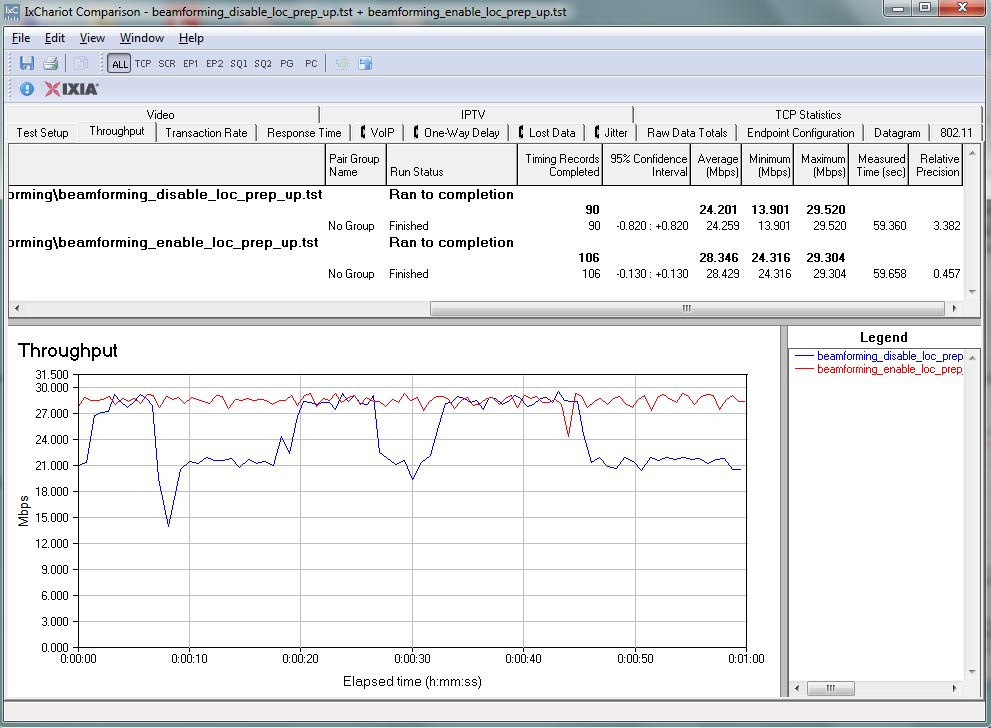Click the 24.259 average value cell
The height and width of the screenshot is (728, 991).
[x=722, y=226]
